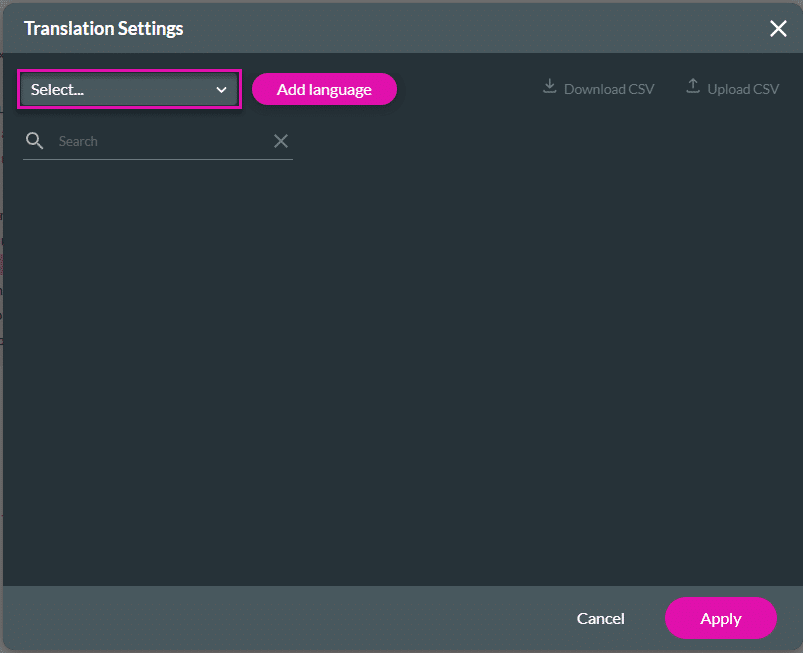Click the Upload CSV link
Screen dimensions: 803x653
pyautogui.click(x=744, y=89)
